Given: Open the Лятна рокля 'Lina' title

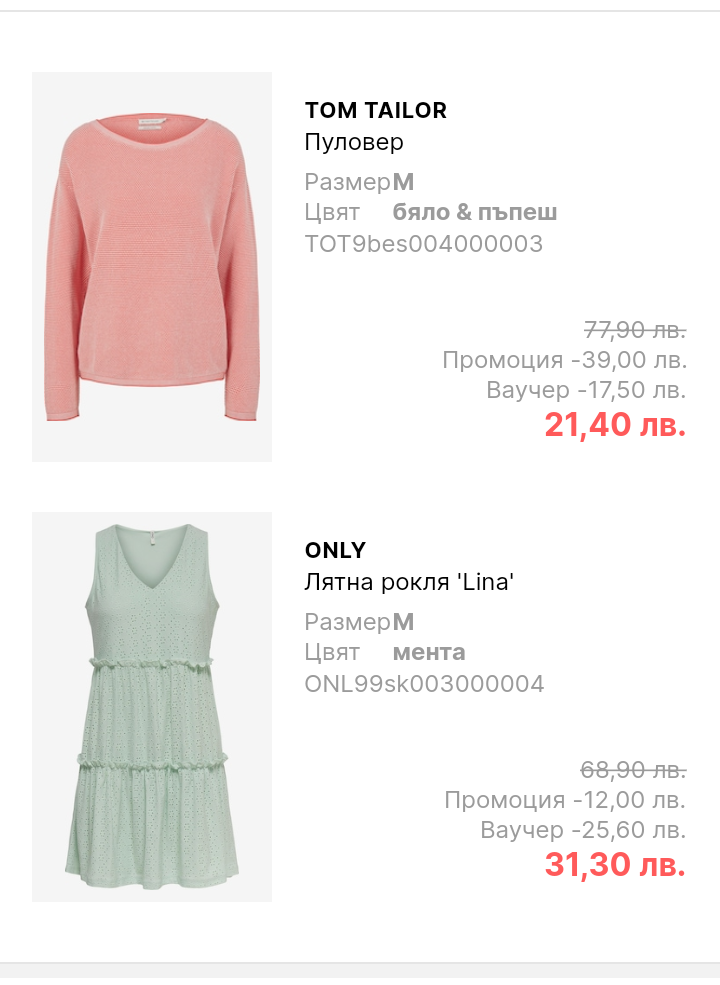Looking at the screenshot, I should pyautogui.click(x=409, y=582).
